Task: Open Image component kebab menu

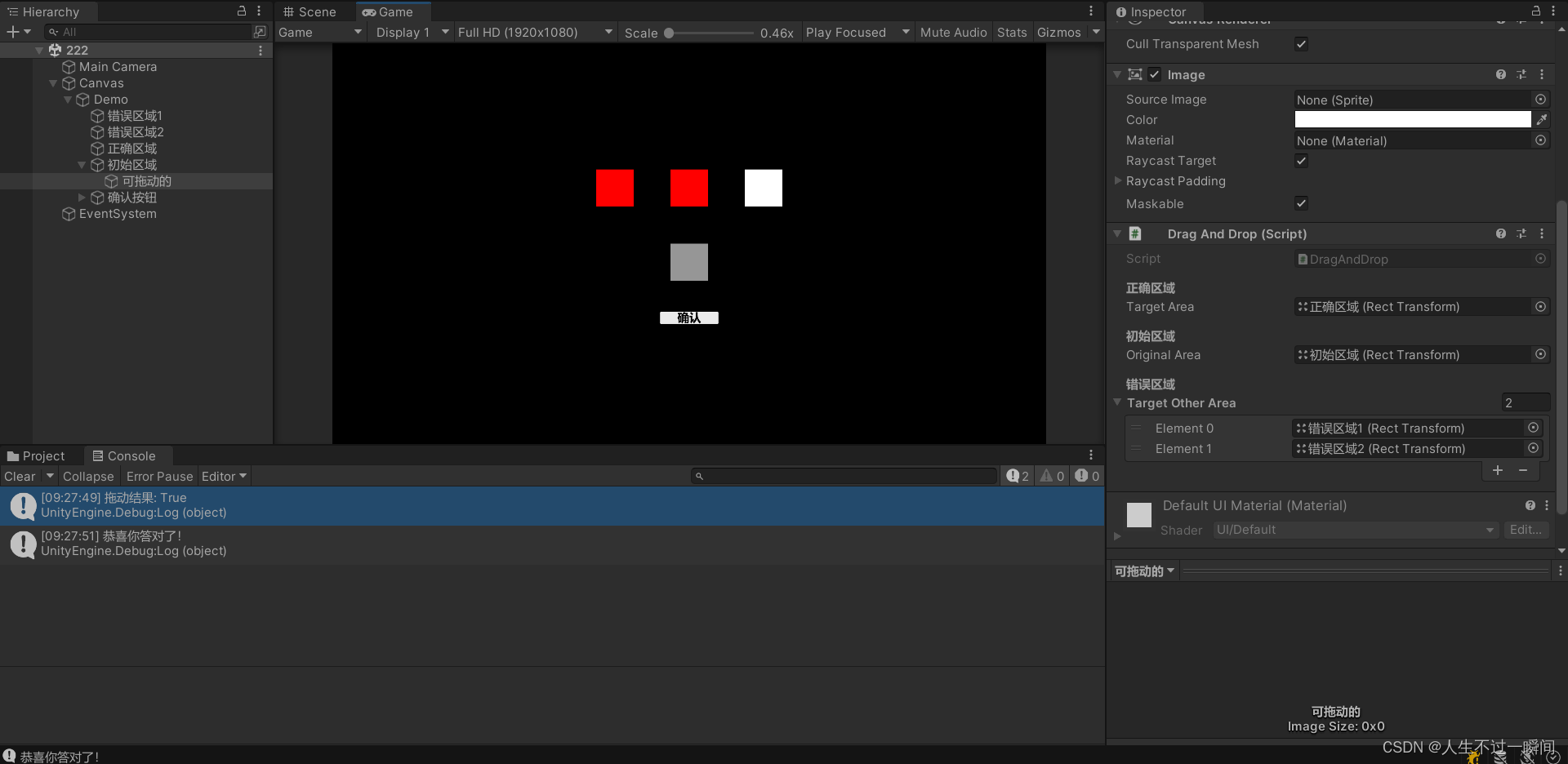Action: [1542, 74]
